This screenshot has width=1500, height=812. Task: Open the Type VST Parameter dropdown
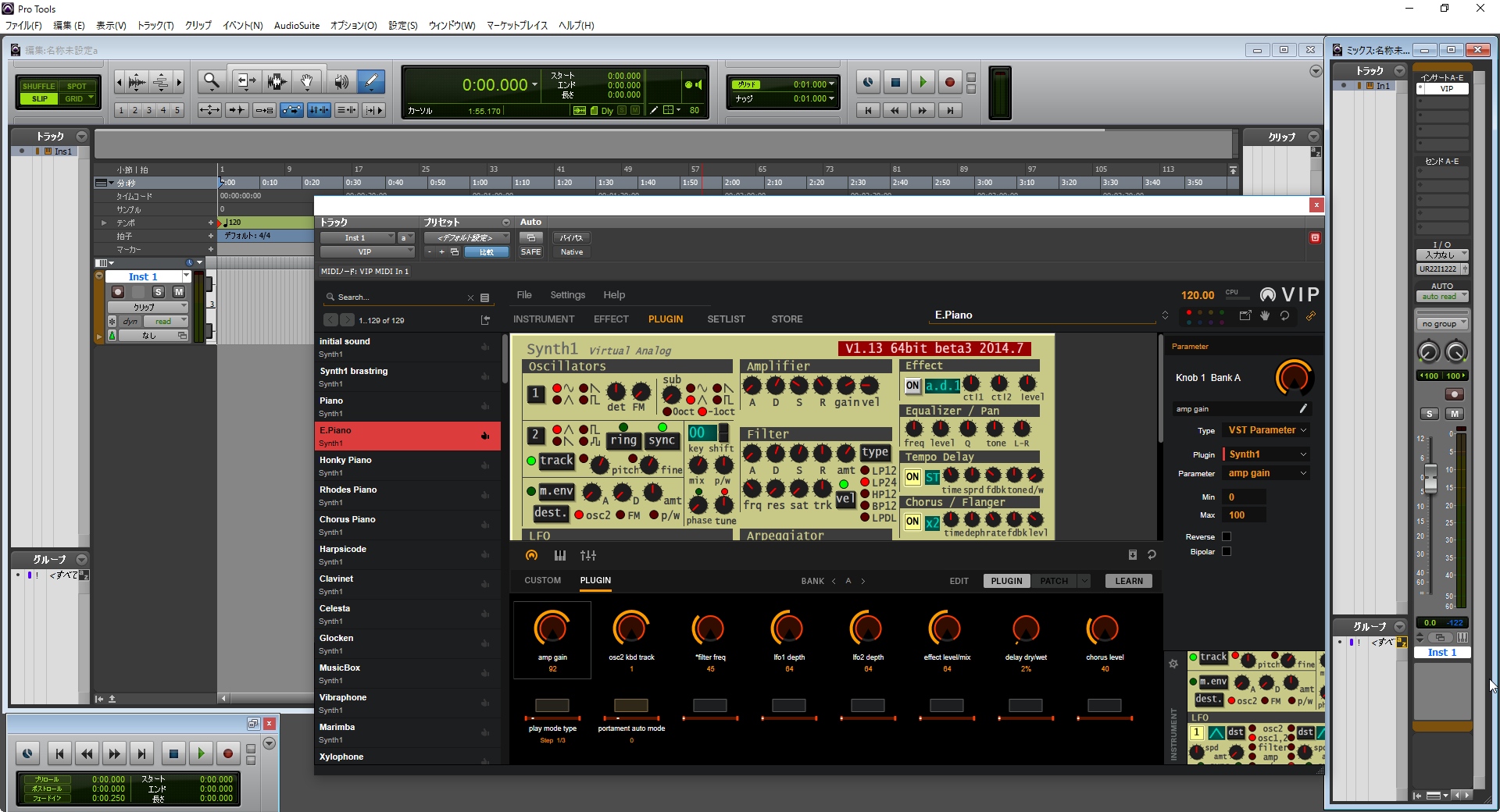point(1266,430)
